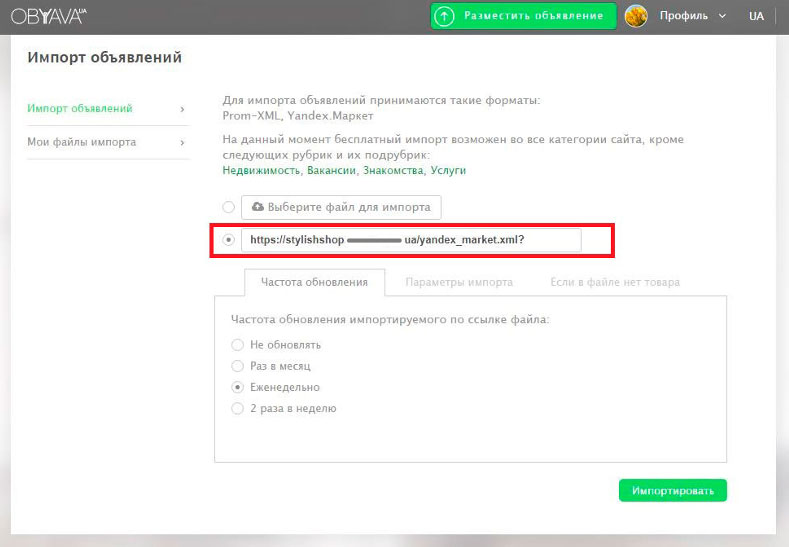
Task: Select the URL import radio button
Action: (x=229, y=240)
